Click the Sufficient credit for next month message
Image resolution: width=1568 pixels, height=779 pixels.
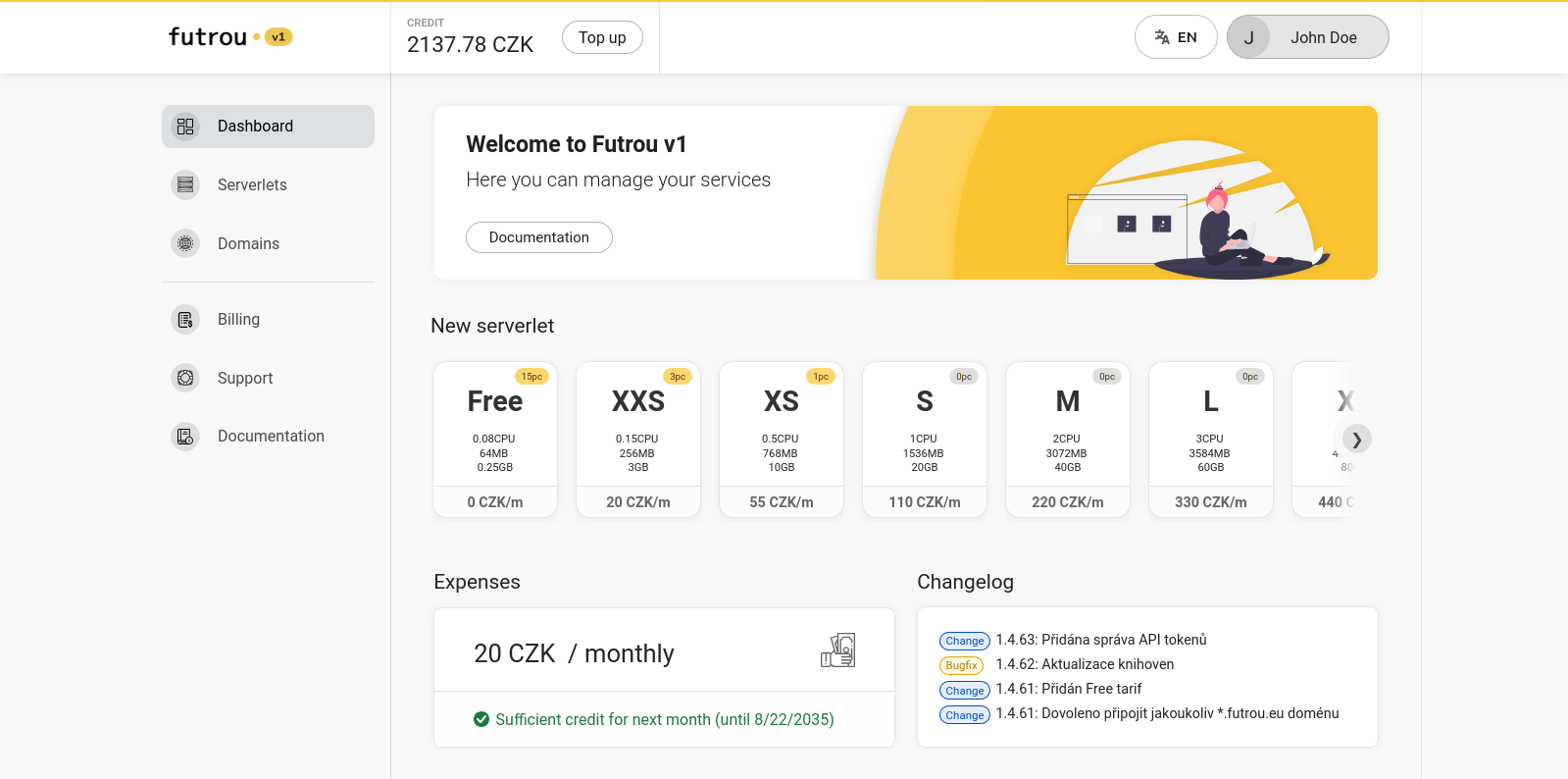tap(665, 720)
